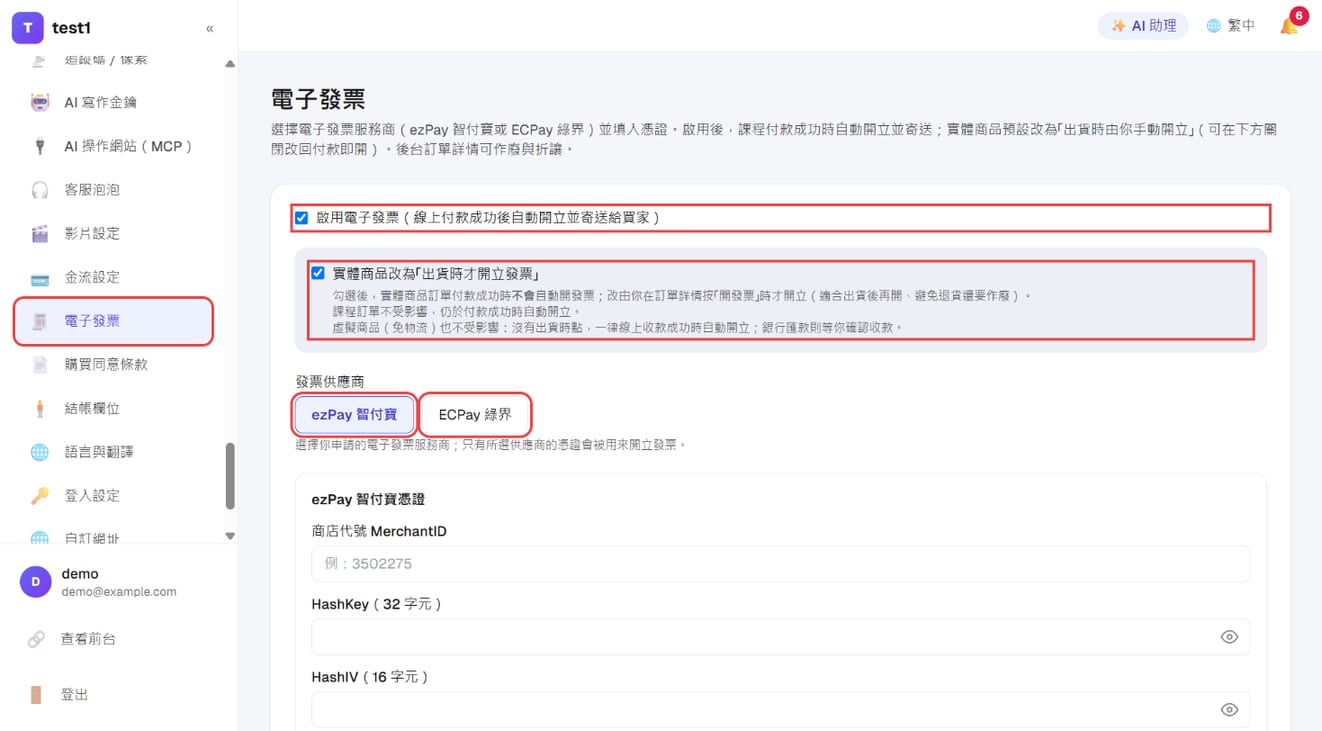Select ECPay 綠界 provider
This screenshot has height=731, width=1322.
coord(475,414)
